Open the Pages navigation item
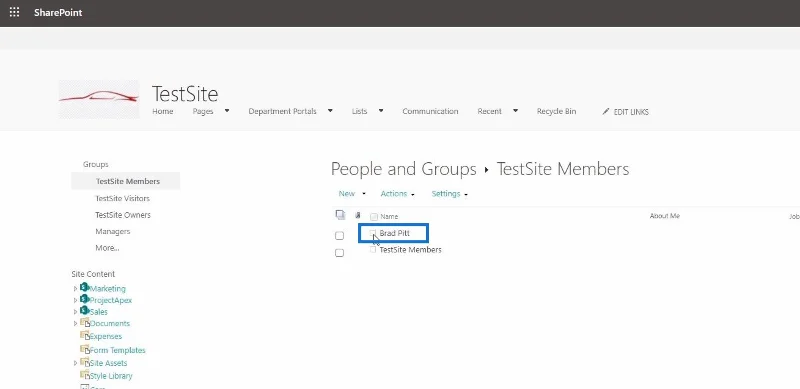 (203, 111)
